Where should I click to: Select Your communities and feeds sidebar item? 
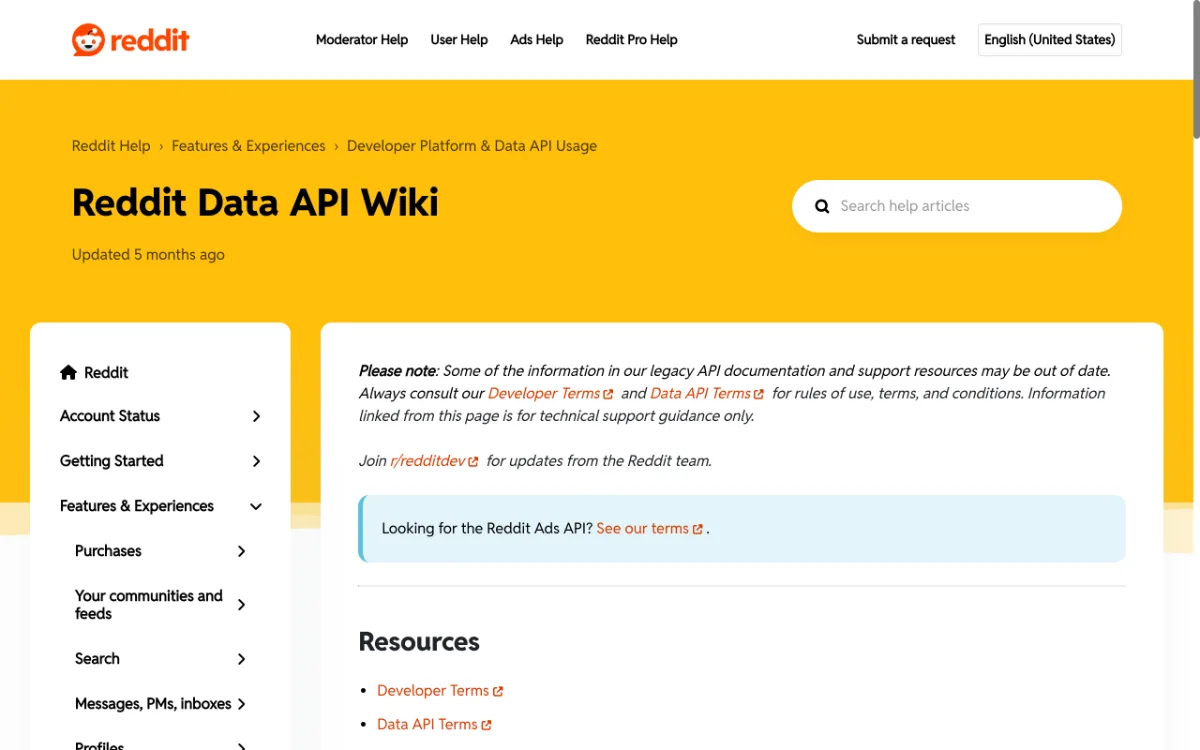coord(149,604)
